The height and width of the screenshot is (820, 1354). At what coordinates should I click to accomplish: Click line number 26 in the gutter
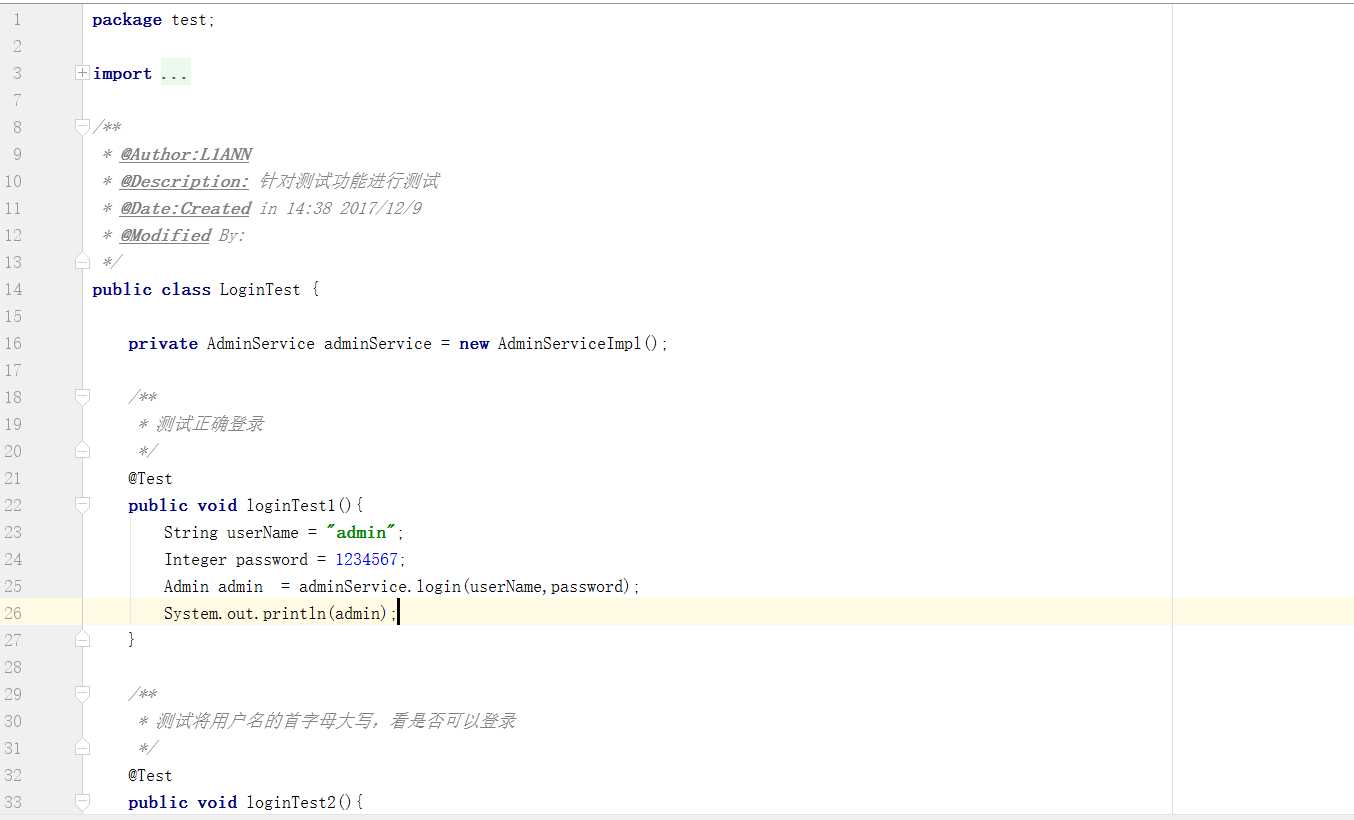[x=13, y=613]
